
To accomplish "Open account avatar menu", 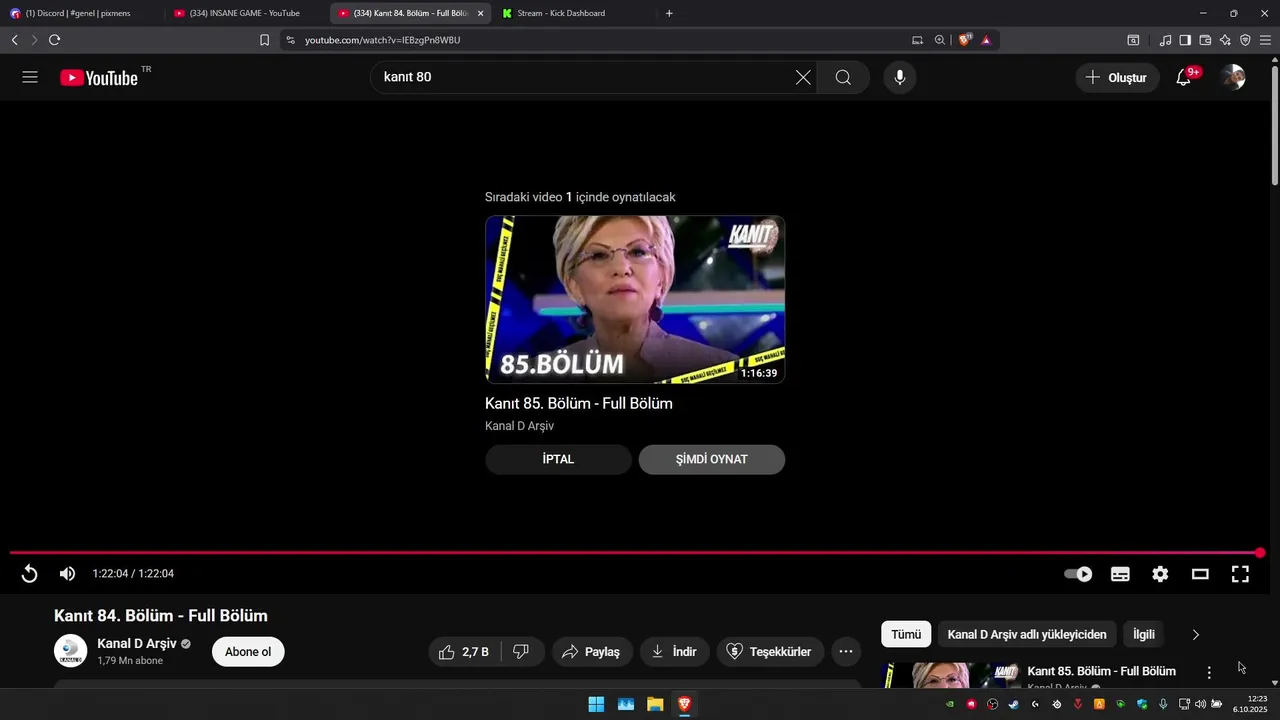I will 1234,77.
